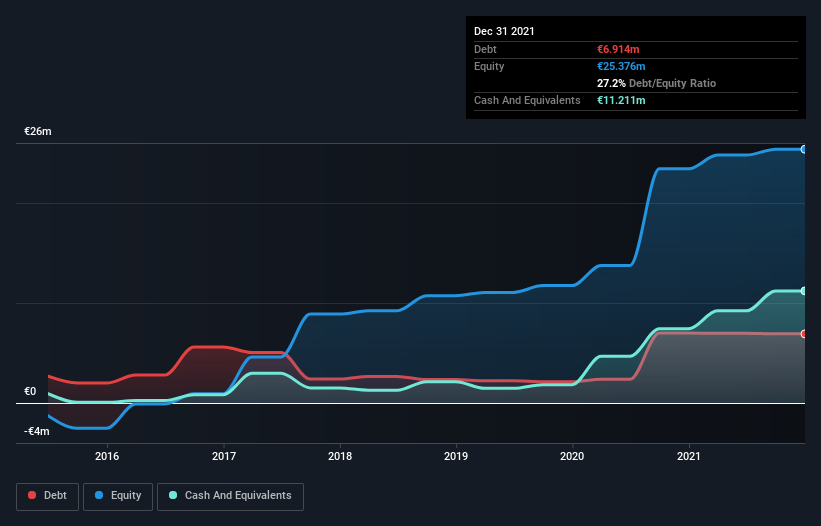Click the blue Equity endpoint marker
This screenshot has width=821, height=526.
804,150
